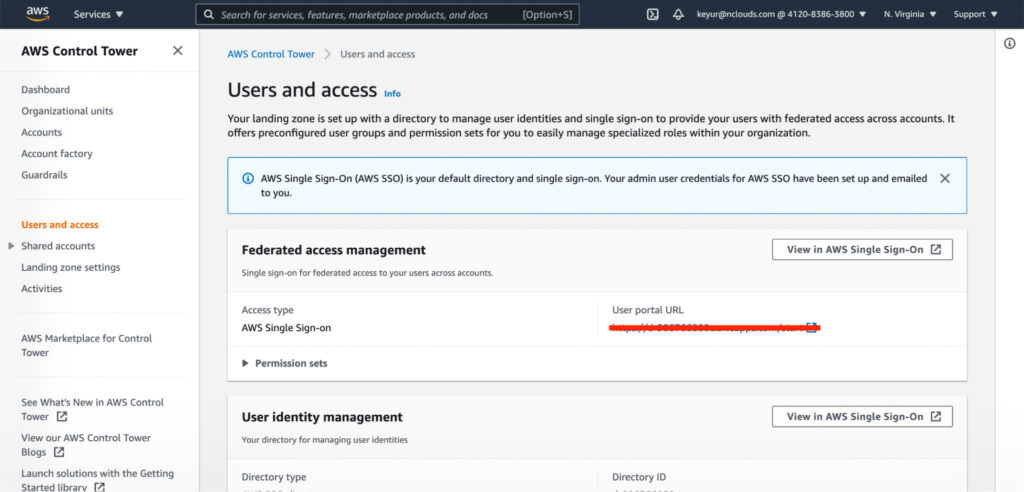Screen dimensions: 1024x492
Task: Open the Services dropdown menu
Action: click(x=99, y=14)
